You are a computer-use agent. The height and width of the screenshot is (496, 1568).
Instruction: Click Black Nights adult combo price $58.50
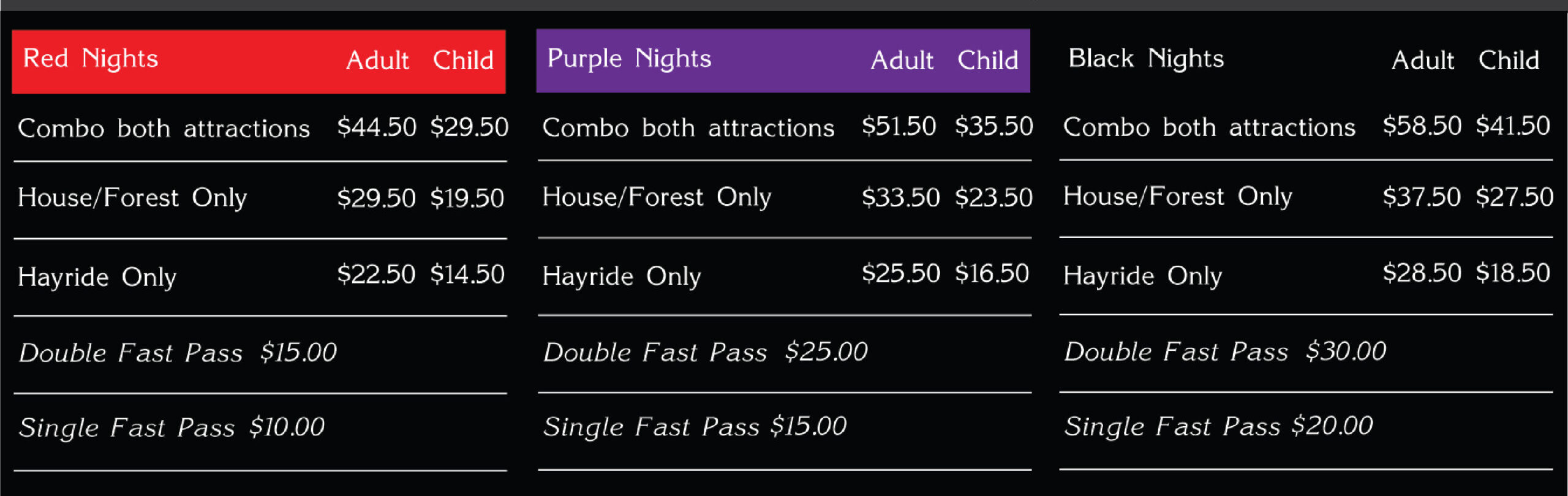1422,126
